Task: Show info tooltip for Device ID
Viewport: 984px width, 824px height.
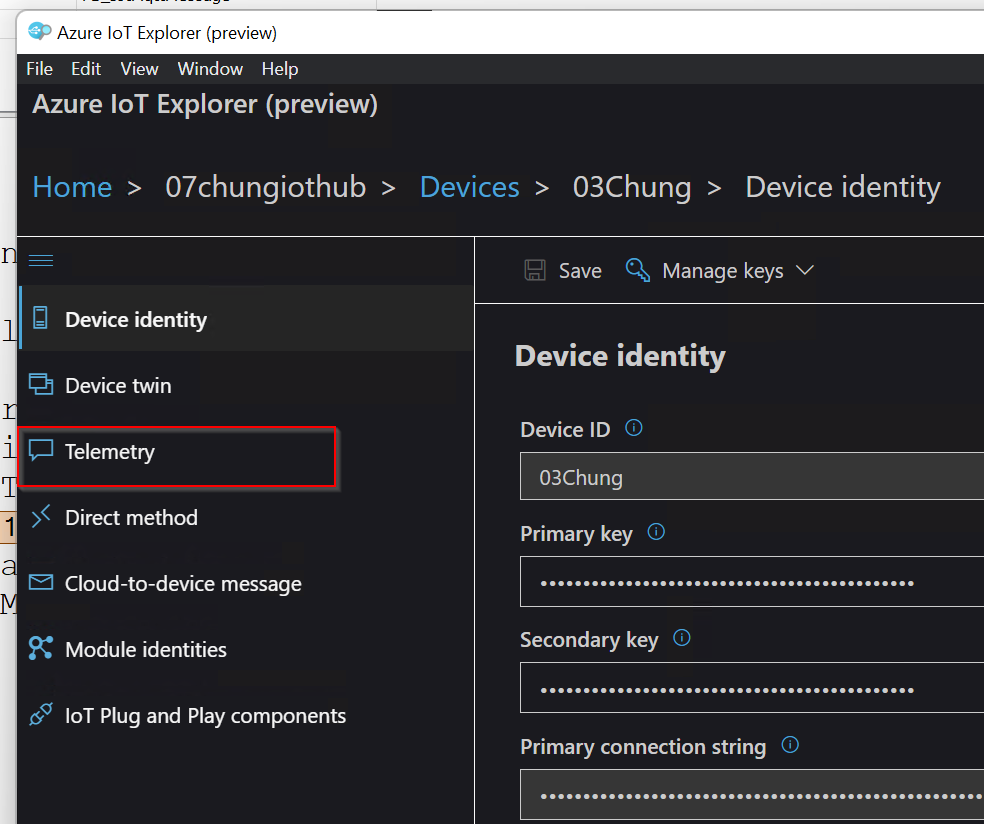Action: (634, 428)
